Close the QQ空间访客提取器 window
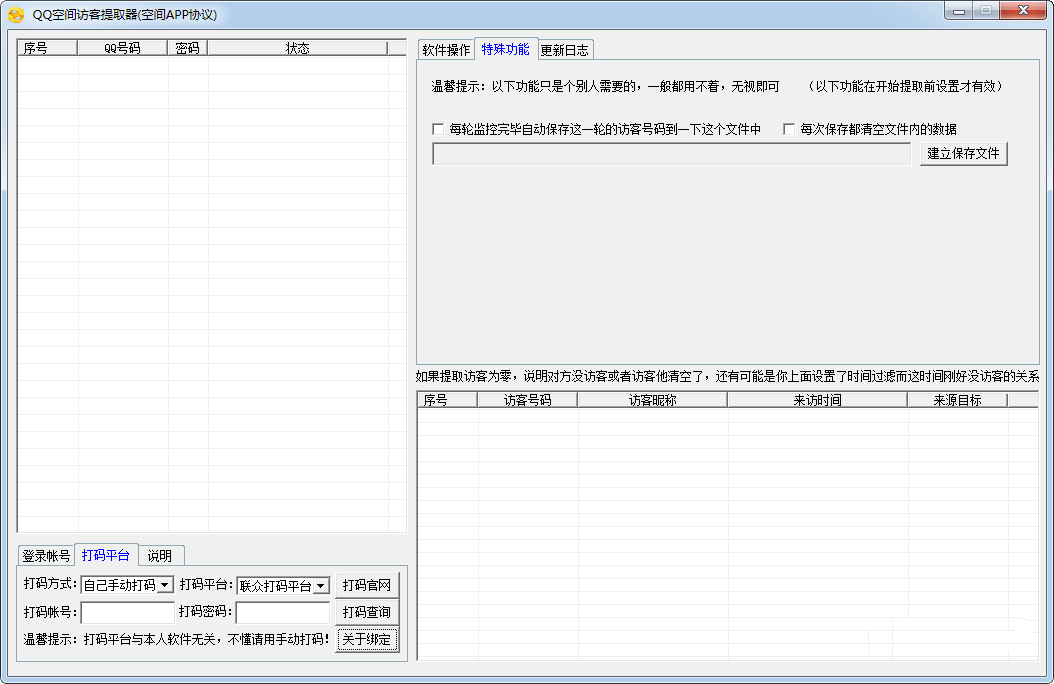This screenshot has width=1054, height=684. coord(1024,10)
